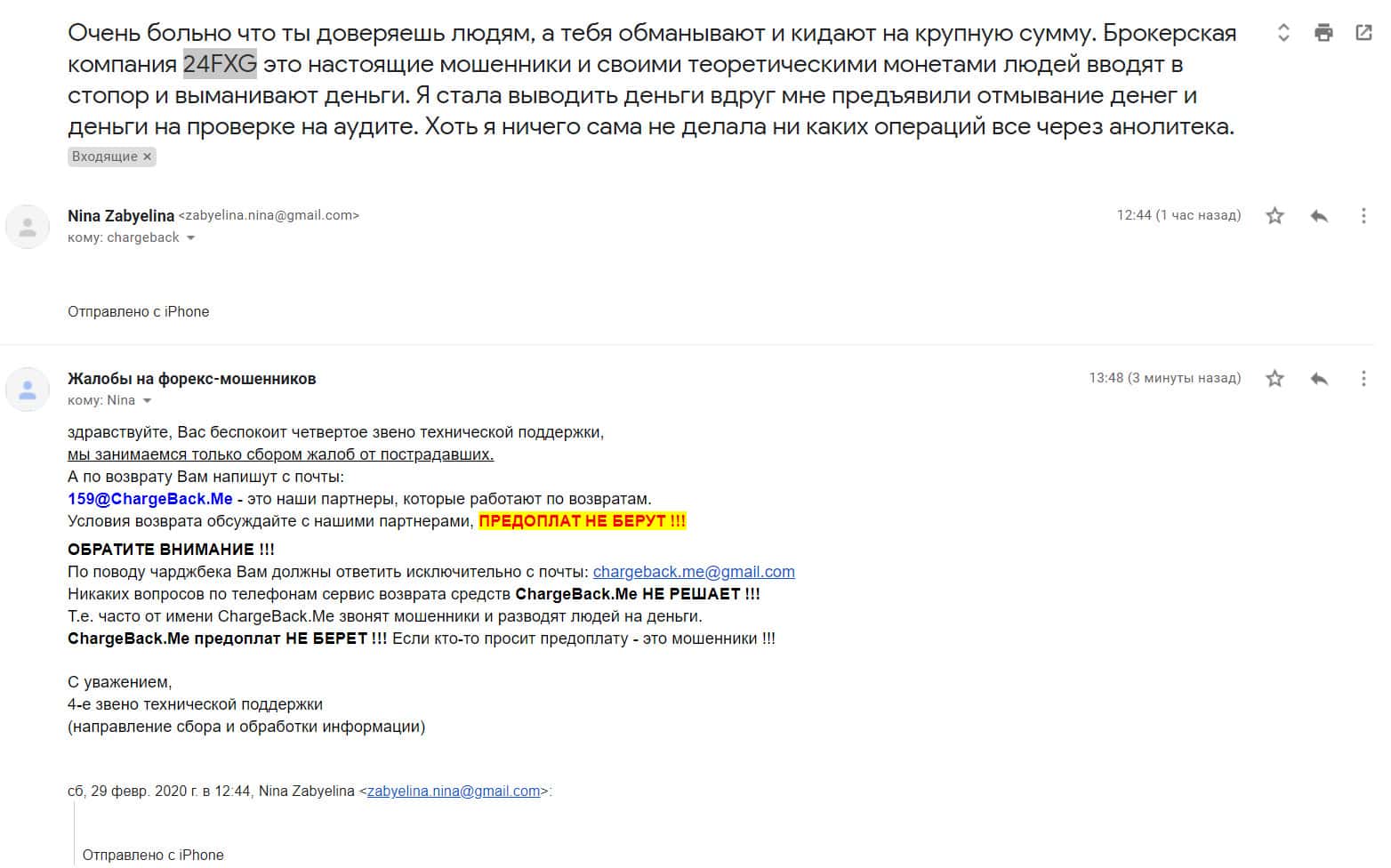Click Nina Zabyelina's profile avatar
1391x868 pixels.
click(x=28, y=227)
